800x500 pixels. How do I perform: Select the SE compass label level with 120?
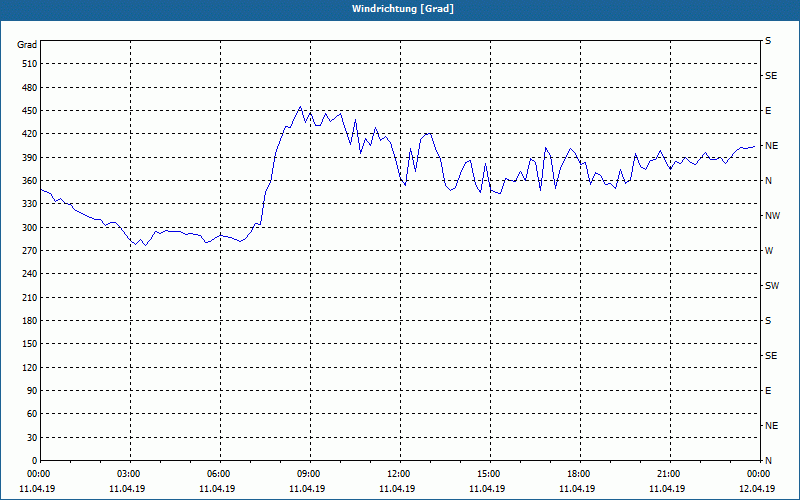click(771, 356)
